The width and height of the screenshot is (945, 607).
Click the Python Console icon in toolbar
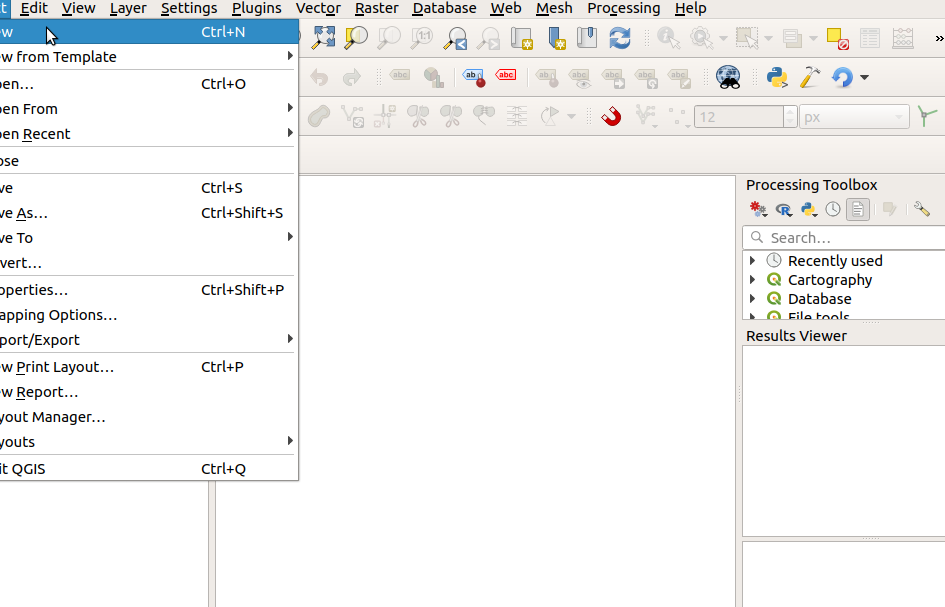coord(776,77)
